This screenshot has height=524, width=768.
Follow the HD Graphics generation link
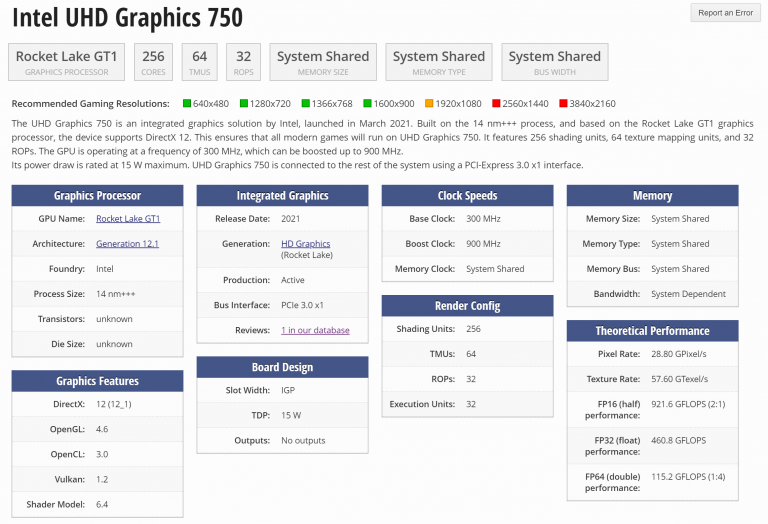(306, 243)
